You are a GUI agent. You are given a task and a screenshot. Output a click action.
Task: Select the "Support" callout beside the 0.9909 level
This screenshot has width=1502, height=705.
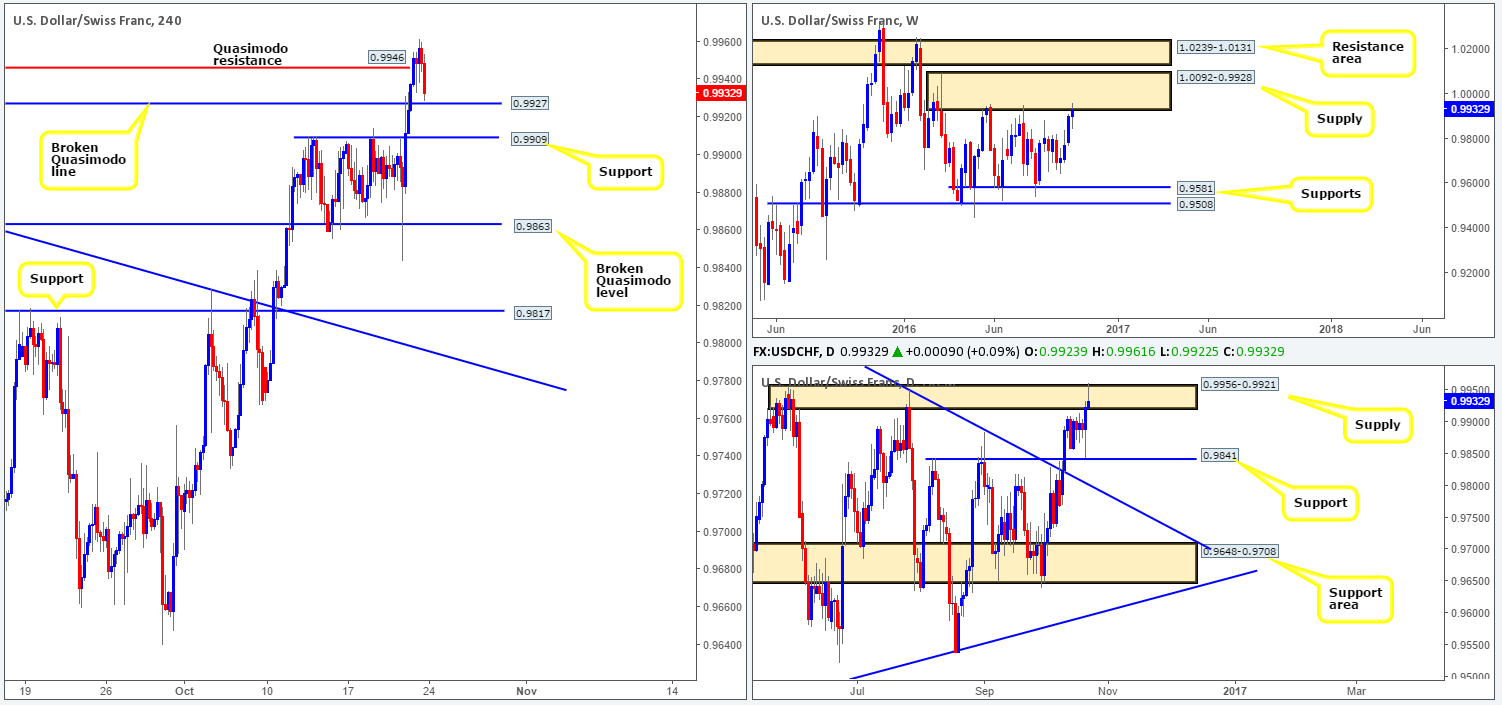(625, 172)
